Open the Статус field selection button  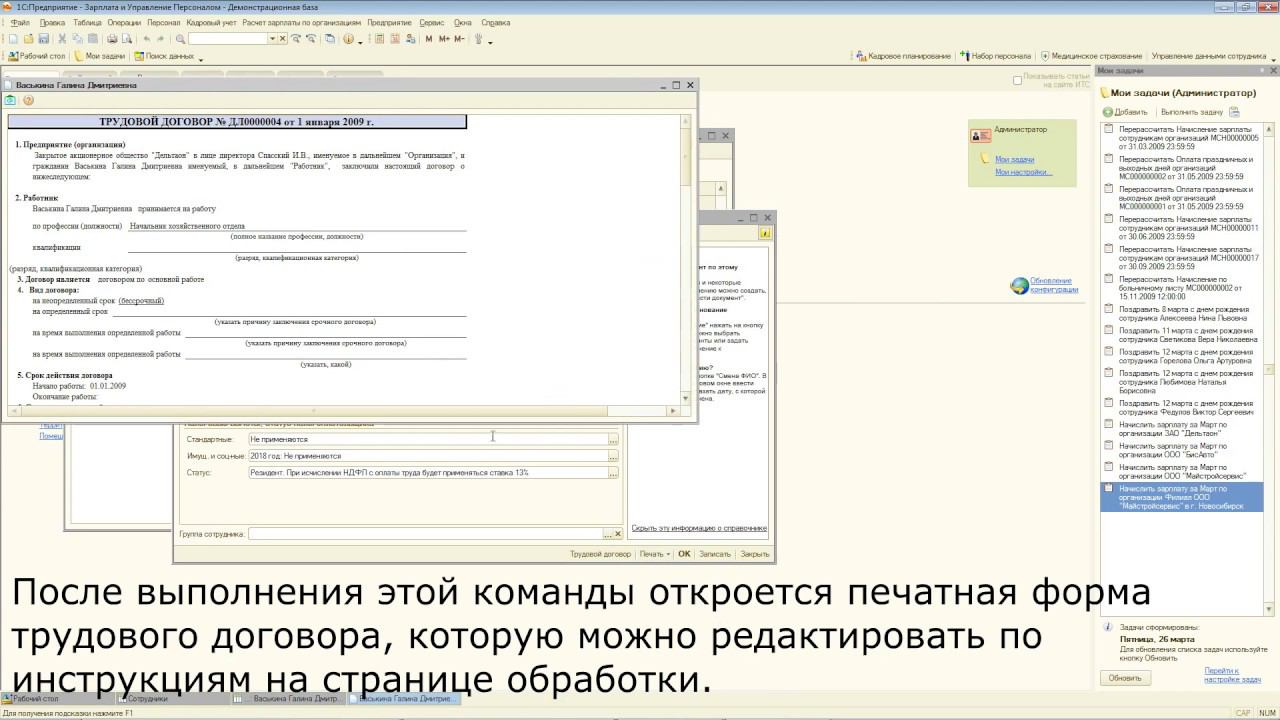click(614, 473)
